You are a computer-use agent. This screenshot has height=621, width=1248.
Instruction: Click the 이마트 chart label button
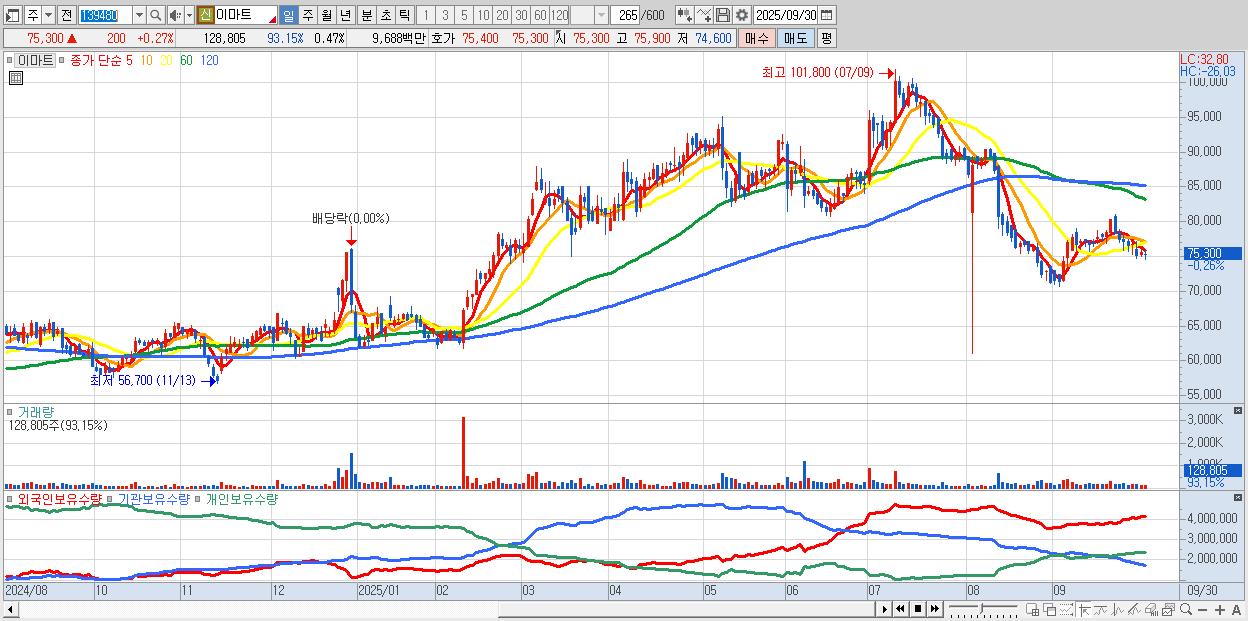tap(35, 60)
